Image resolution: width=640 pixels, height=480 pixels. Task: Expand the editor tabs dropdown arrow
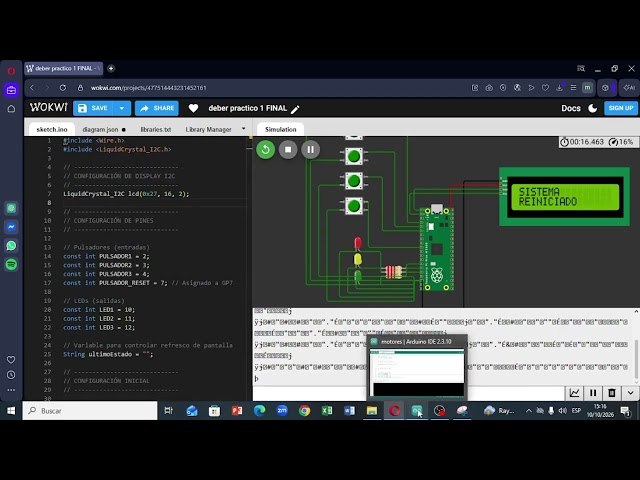[244, 129]
